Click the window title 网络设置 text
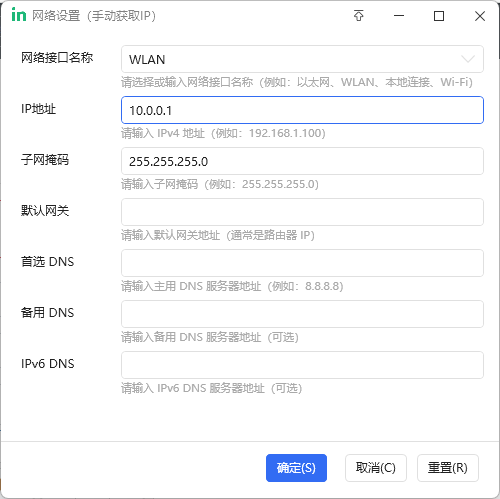Screen dimensions: 500x499 click(56, 16)
